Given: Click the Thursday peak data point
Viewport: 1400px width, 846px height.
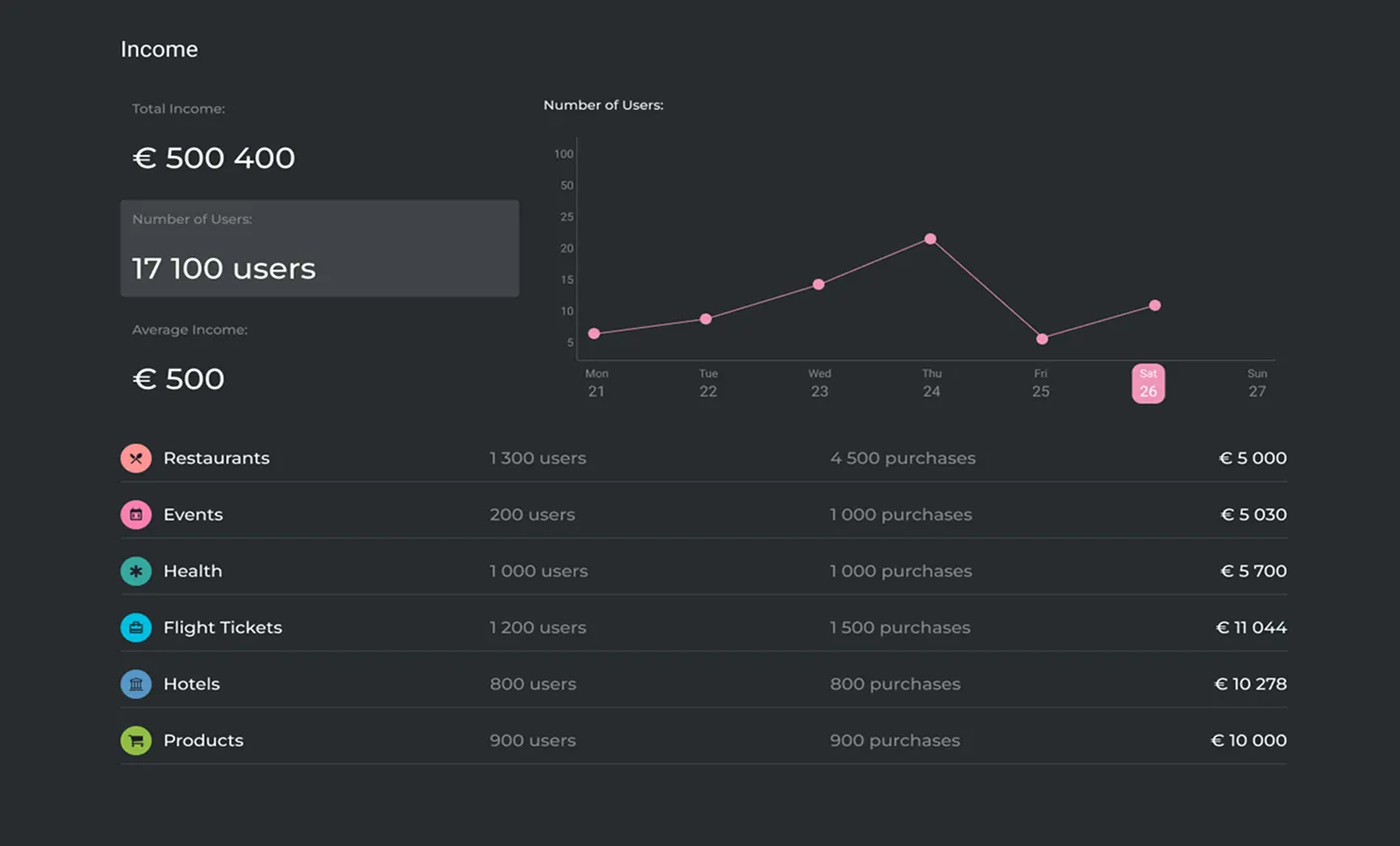Looking at the screenshot, I should coord(930,238).
